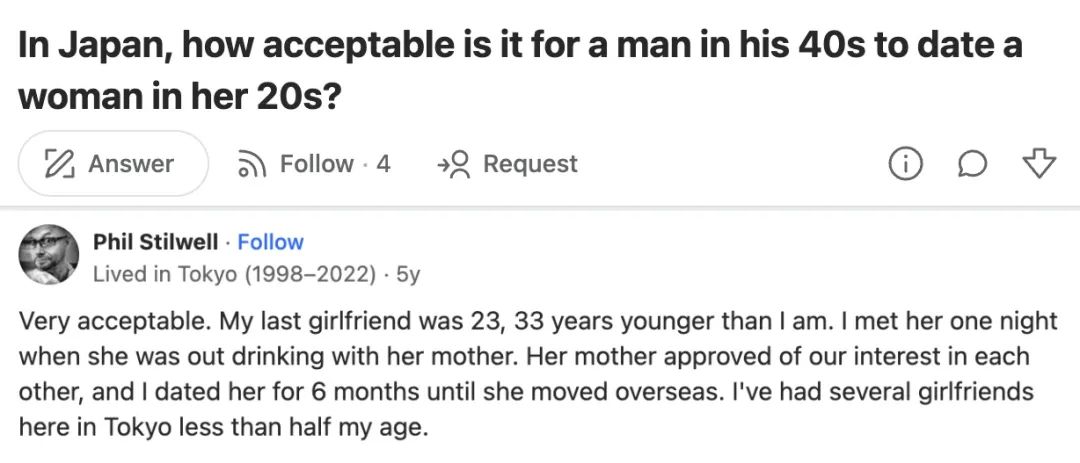Click the follower count number 4
This screenshot has height=463, width=1080.
pyautogui.click(x=383, y=164)
